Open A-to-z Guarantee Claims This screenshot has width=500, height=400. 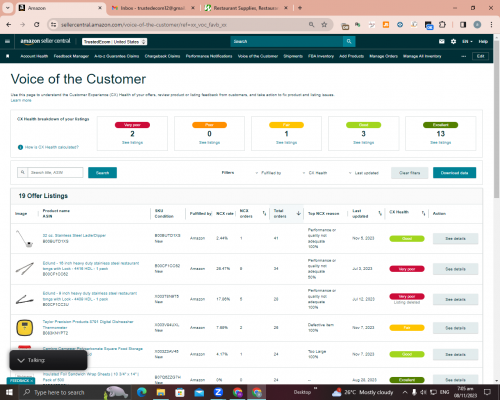tap(117, 56)
